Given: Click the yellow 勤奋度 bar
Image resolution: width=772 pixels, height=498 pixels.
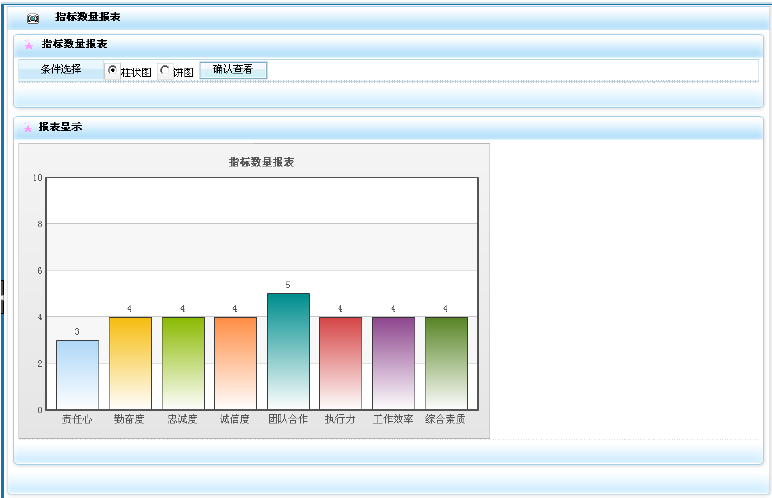Looking at the screenshot, I should (130, 363).
